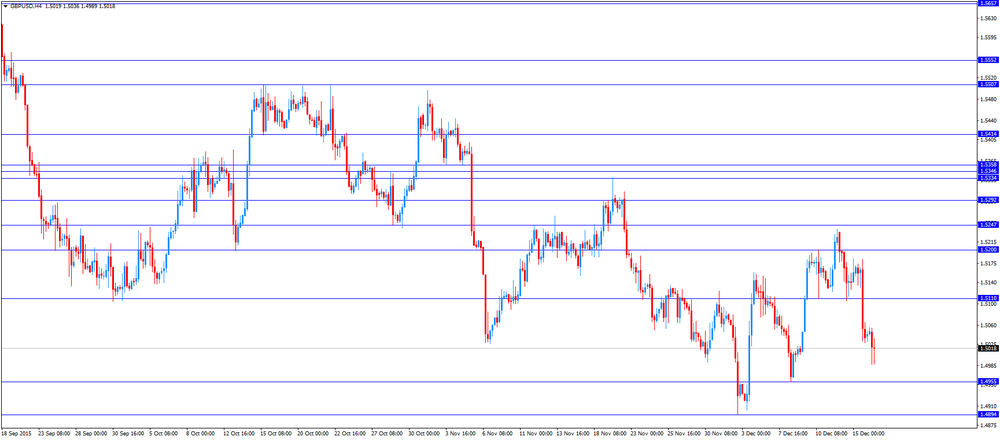Select the 1.5110 horizontal line price label
Image resolution: width=1000 pixels, height=440 pixels.
[988, 298]
